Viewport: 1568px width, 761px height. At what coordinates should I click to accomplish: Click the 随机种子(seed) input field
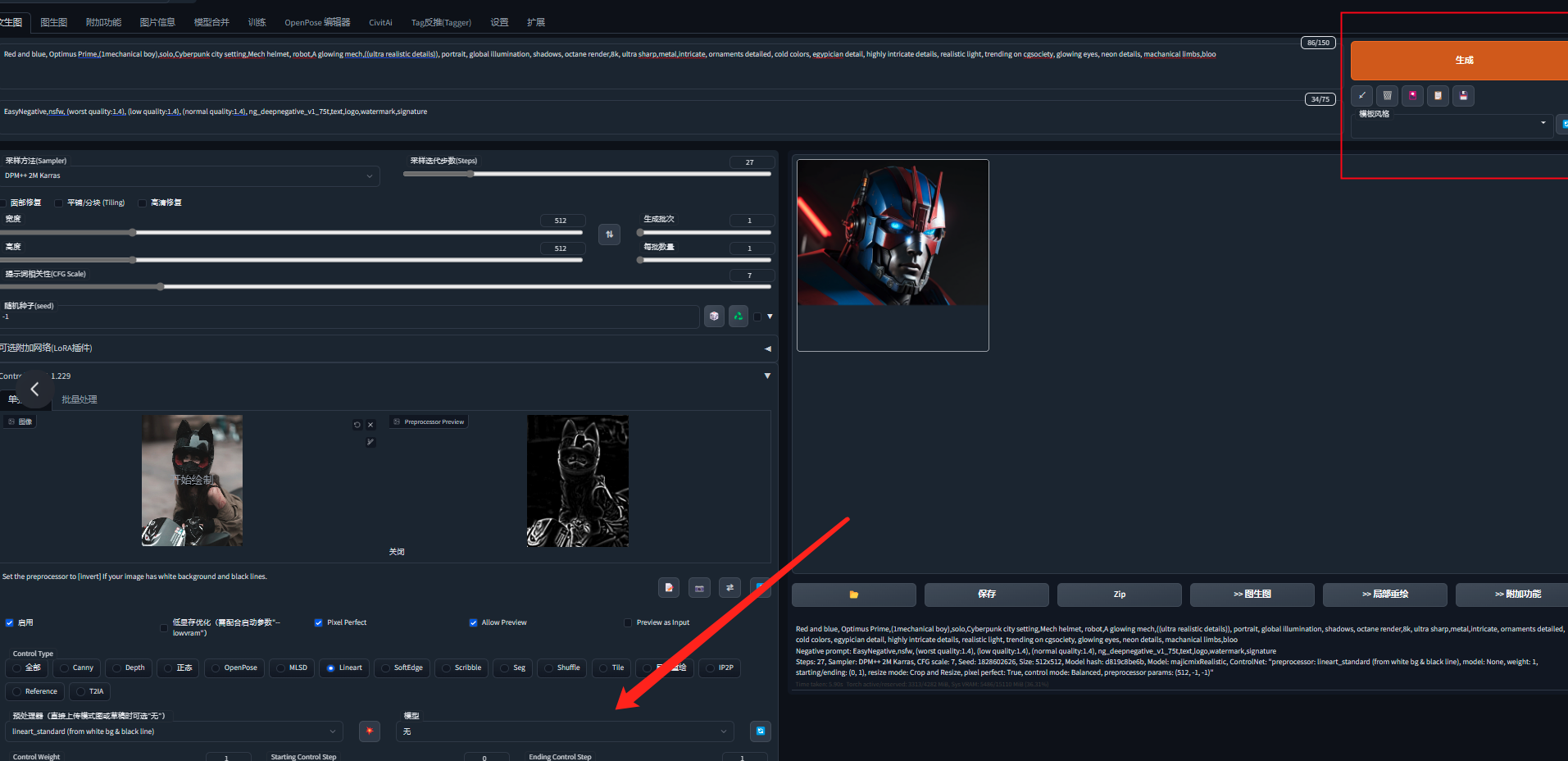click(x=349, y=317)
